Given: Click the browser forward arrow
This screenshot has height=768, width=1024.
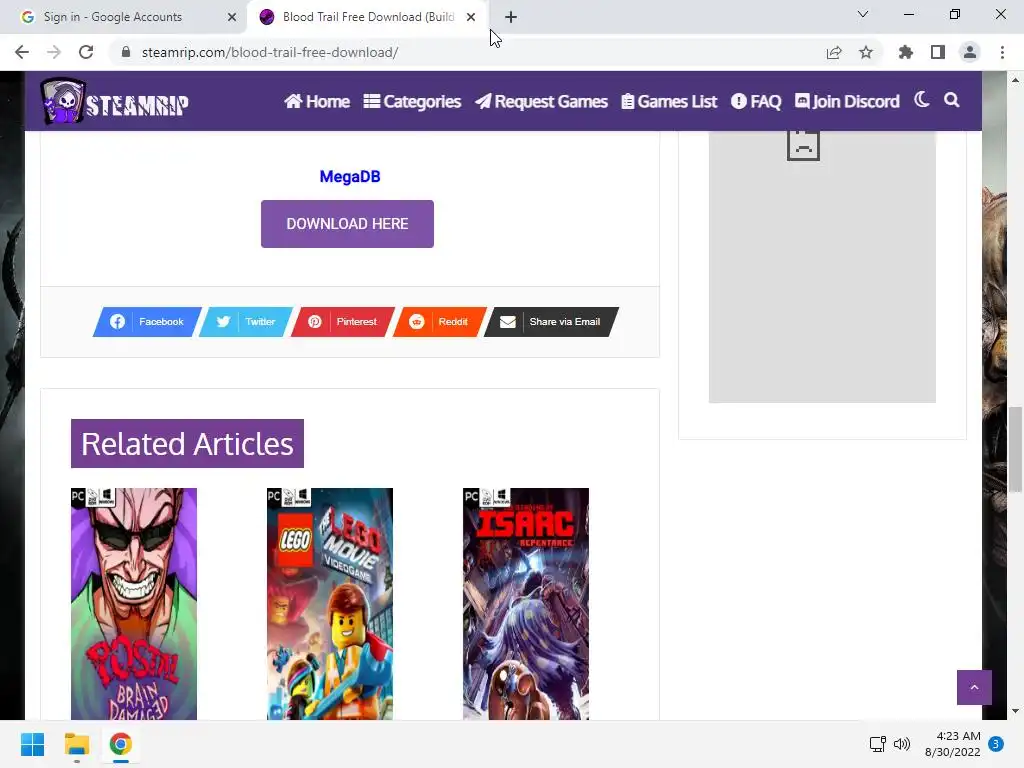Looking at the screenshot, I should click(x=54, y=52).
